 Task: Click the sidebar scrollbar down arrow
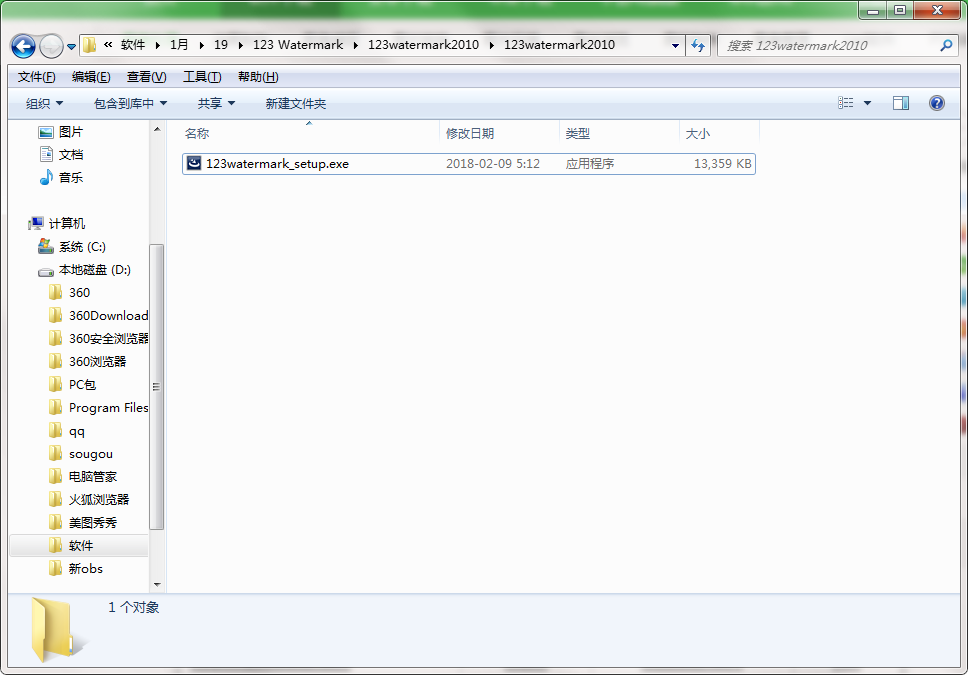157,584
